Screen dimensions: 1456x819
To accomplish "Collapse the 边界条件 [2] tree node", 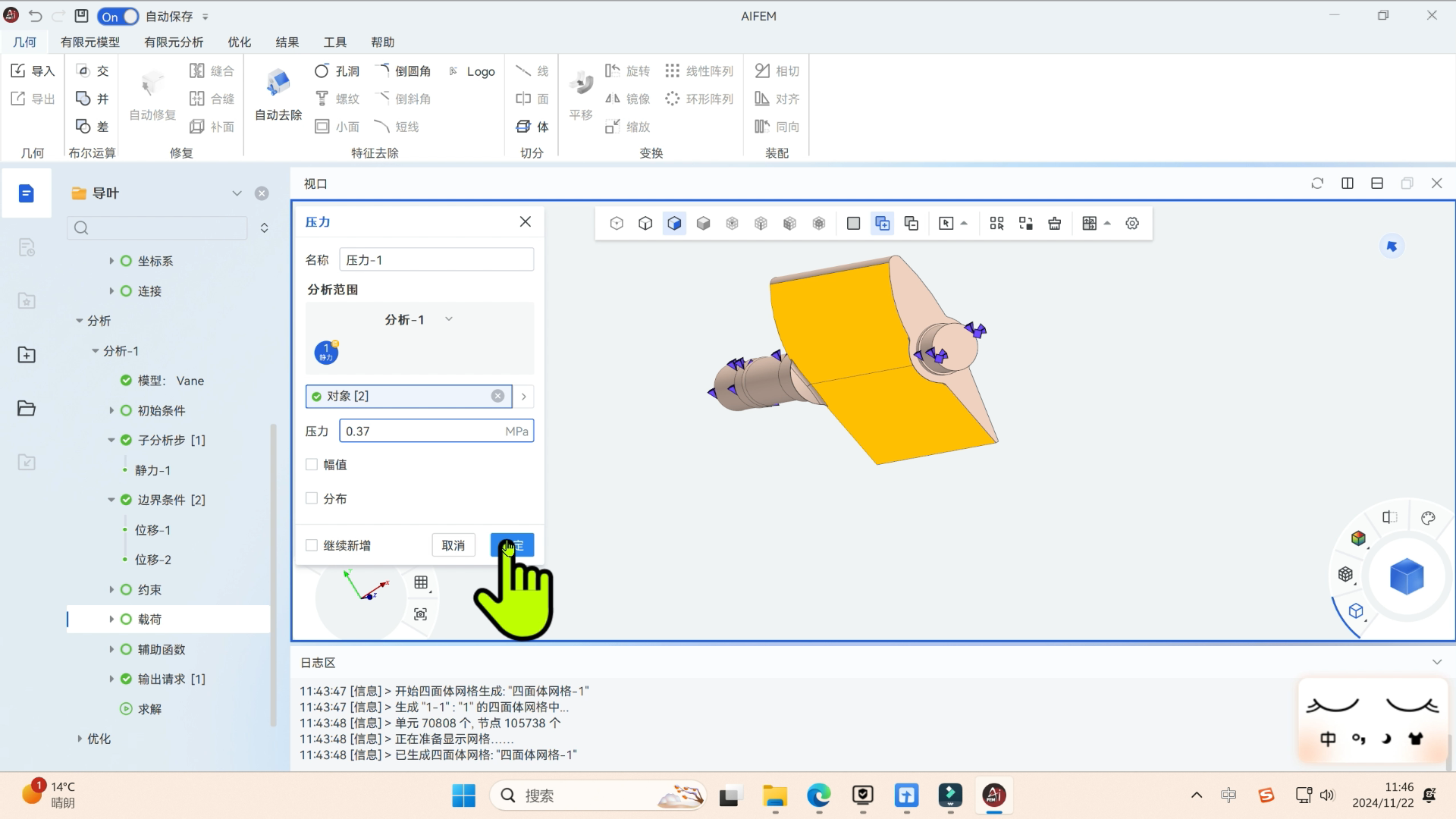I will (x=111, y=500).
